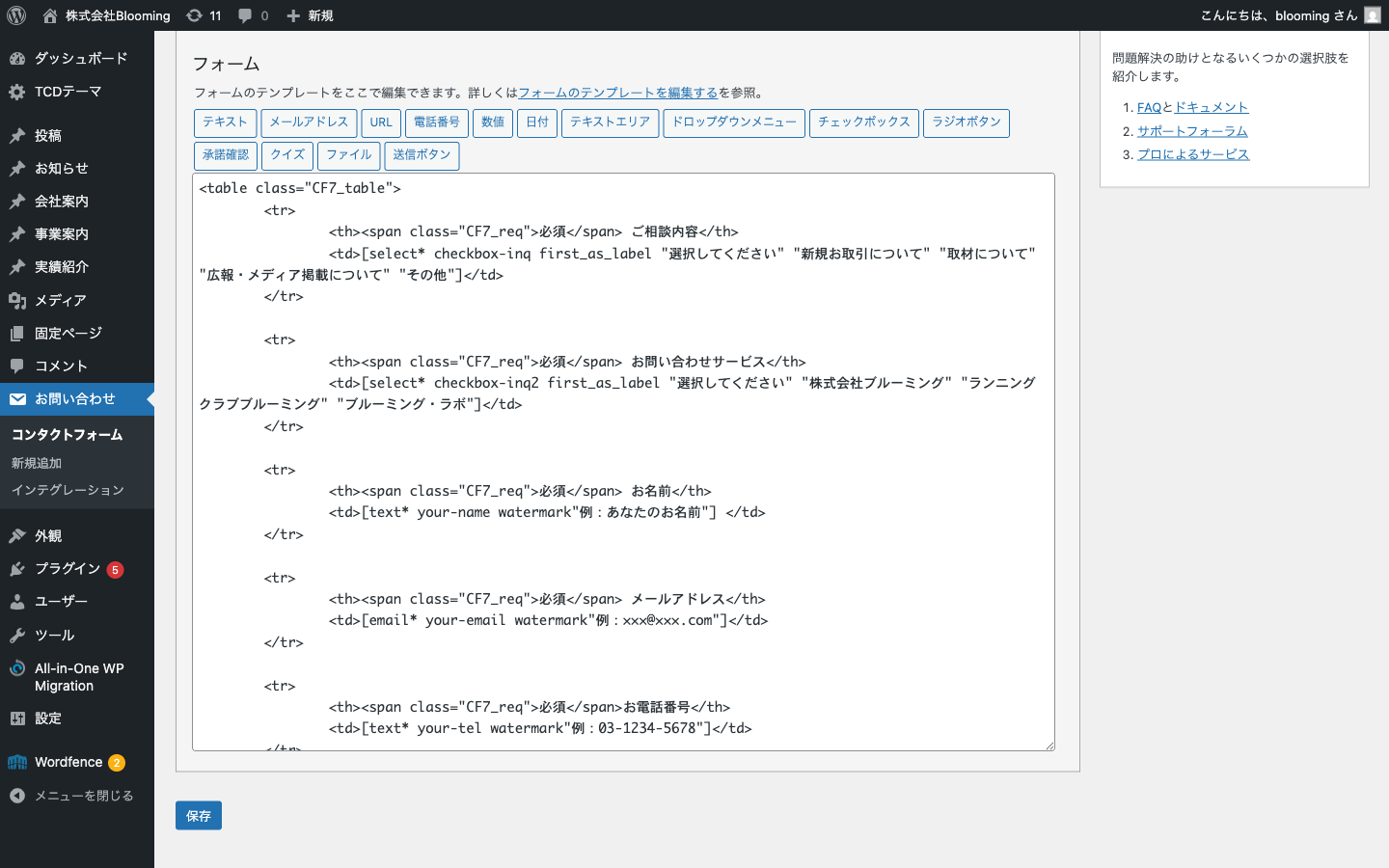1389x868 pixels.
Task: Click the プラグイン update count badge 5
Action: click(x=115, y=570)
